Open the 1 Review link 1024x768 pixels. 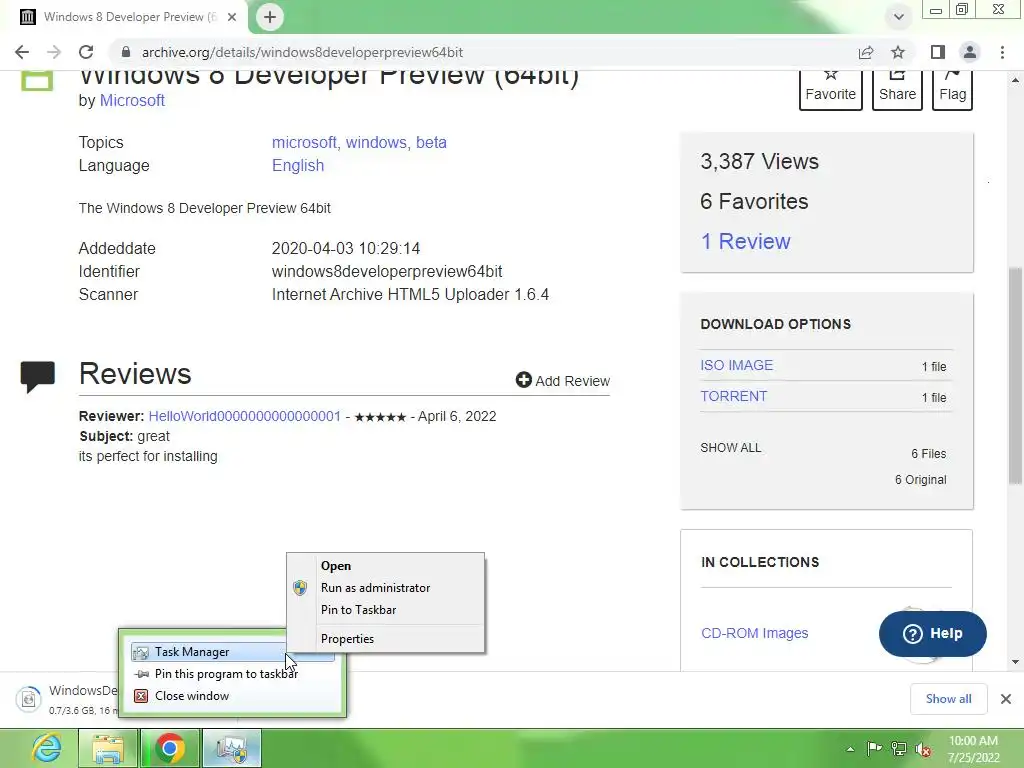[745, 242]
